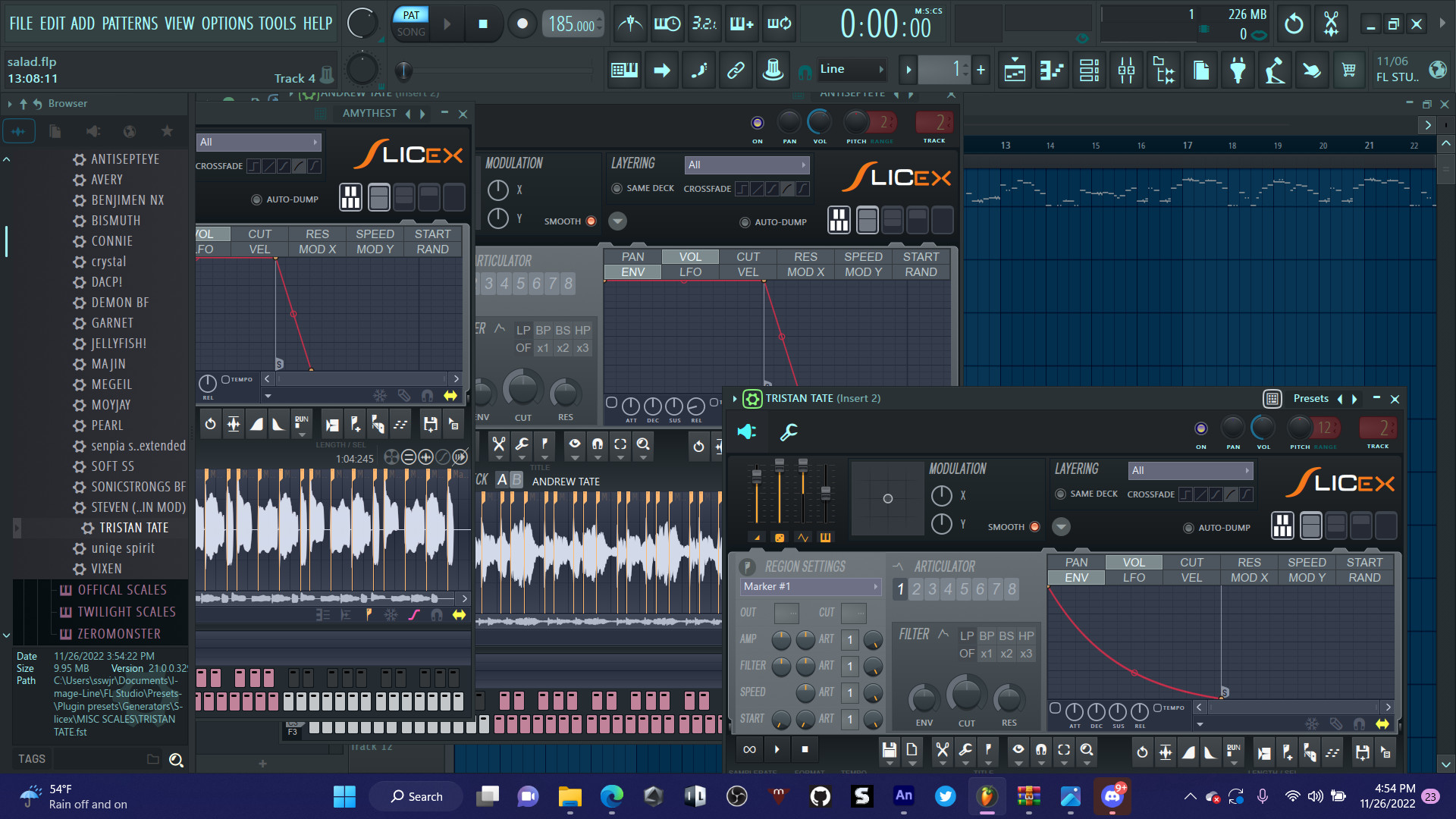Open the Piano roll via its toolbar icon
The height and width of the screenshot is (819, 1456).
(x=1052, y=70)
